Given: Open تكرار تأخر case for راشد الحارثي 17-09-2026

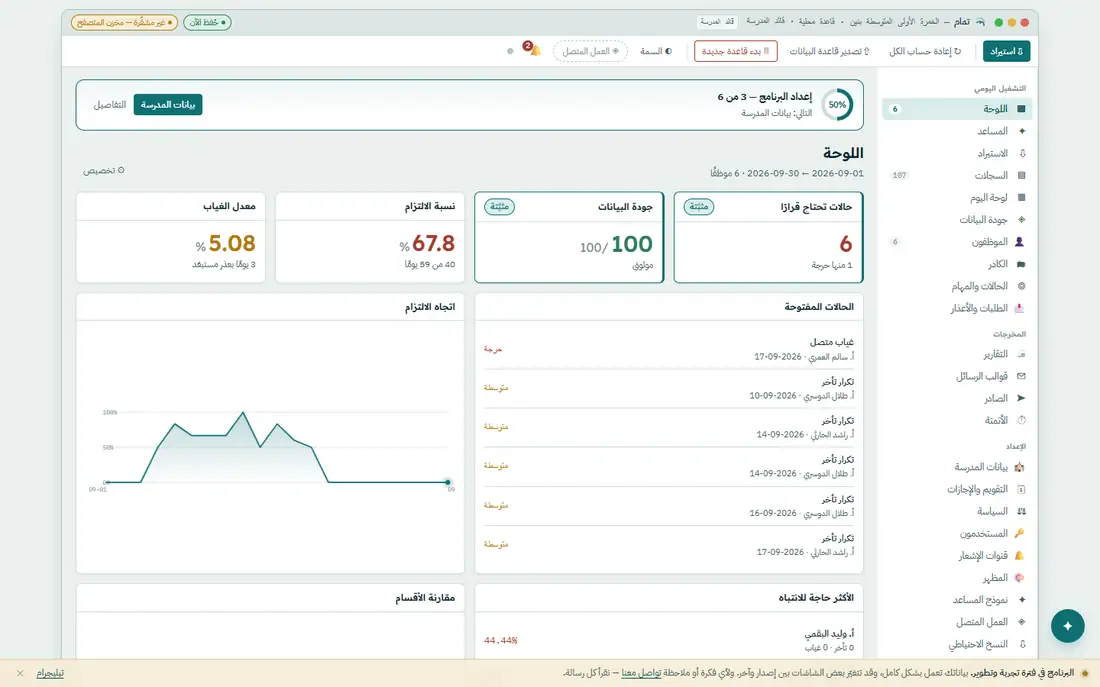Looking at the screenshot, I should [669, 545].
